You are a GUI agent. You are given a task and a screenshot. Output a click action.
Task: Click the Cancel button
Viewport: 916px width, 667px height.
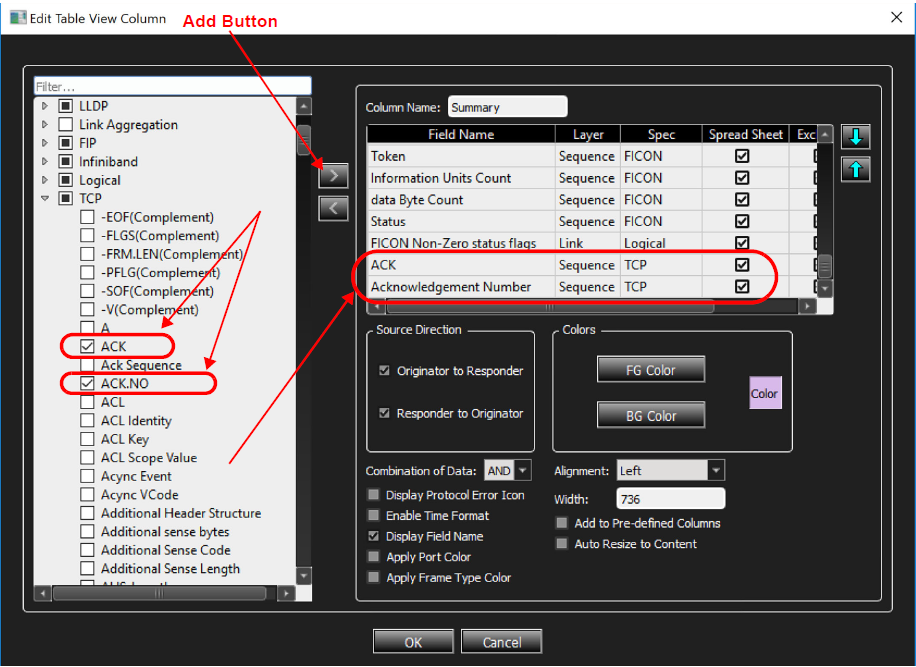502,642
